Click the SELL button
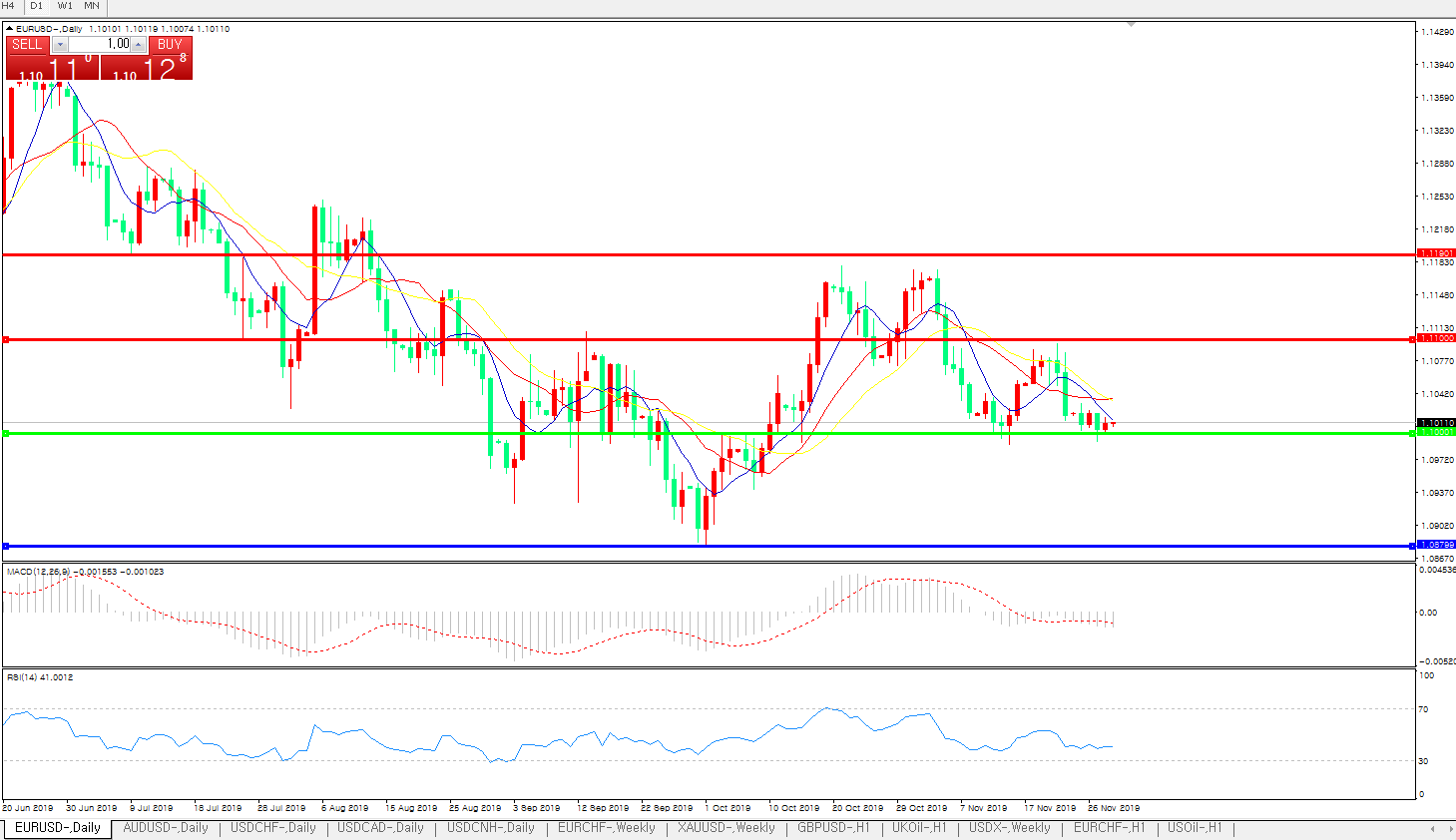1456x840 pixels. click(x=27, y=44)
